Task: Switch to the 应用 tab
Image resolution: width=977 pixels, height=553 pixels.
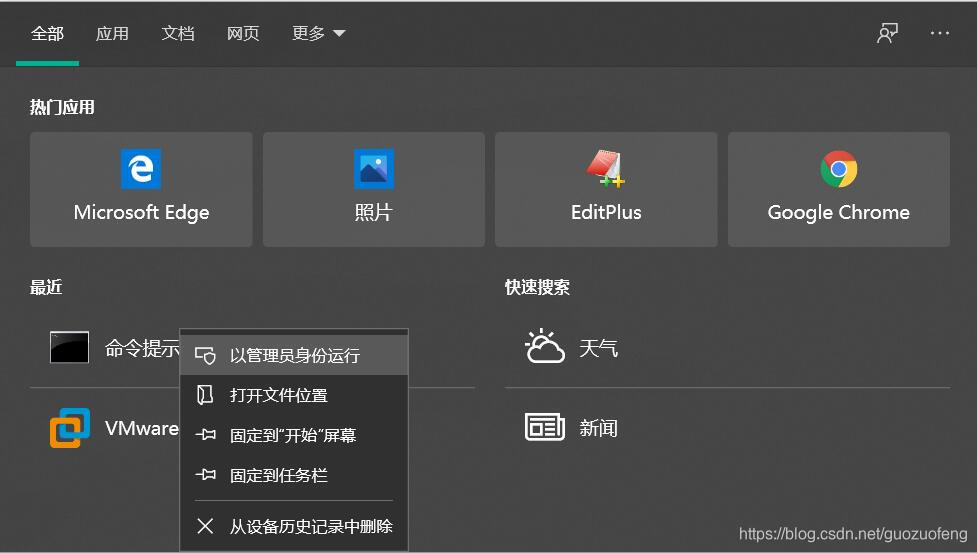Action: pyautogui.click(x=112, y=34)
